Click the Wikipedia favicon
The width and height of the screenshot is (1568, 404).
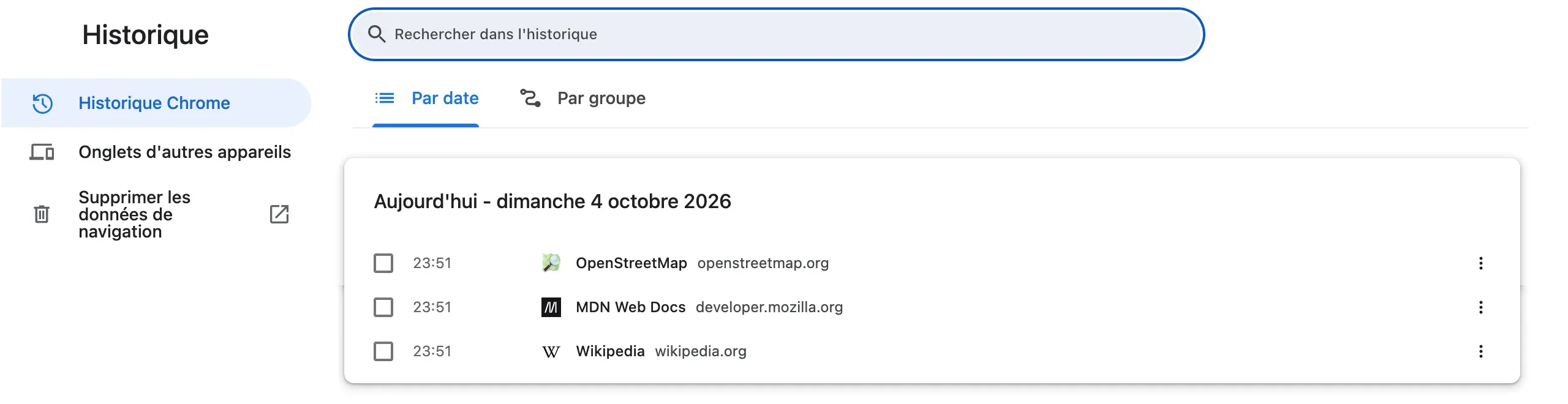551,352
